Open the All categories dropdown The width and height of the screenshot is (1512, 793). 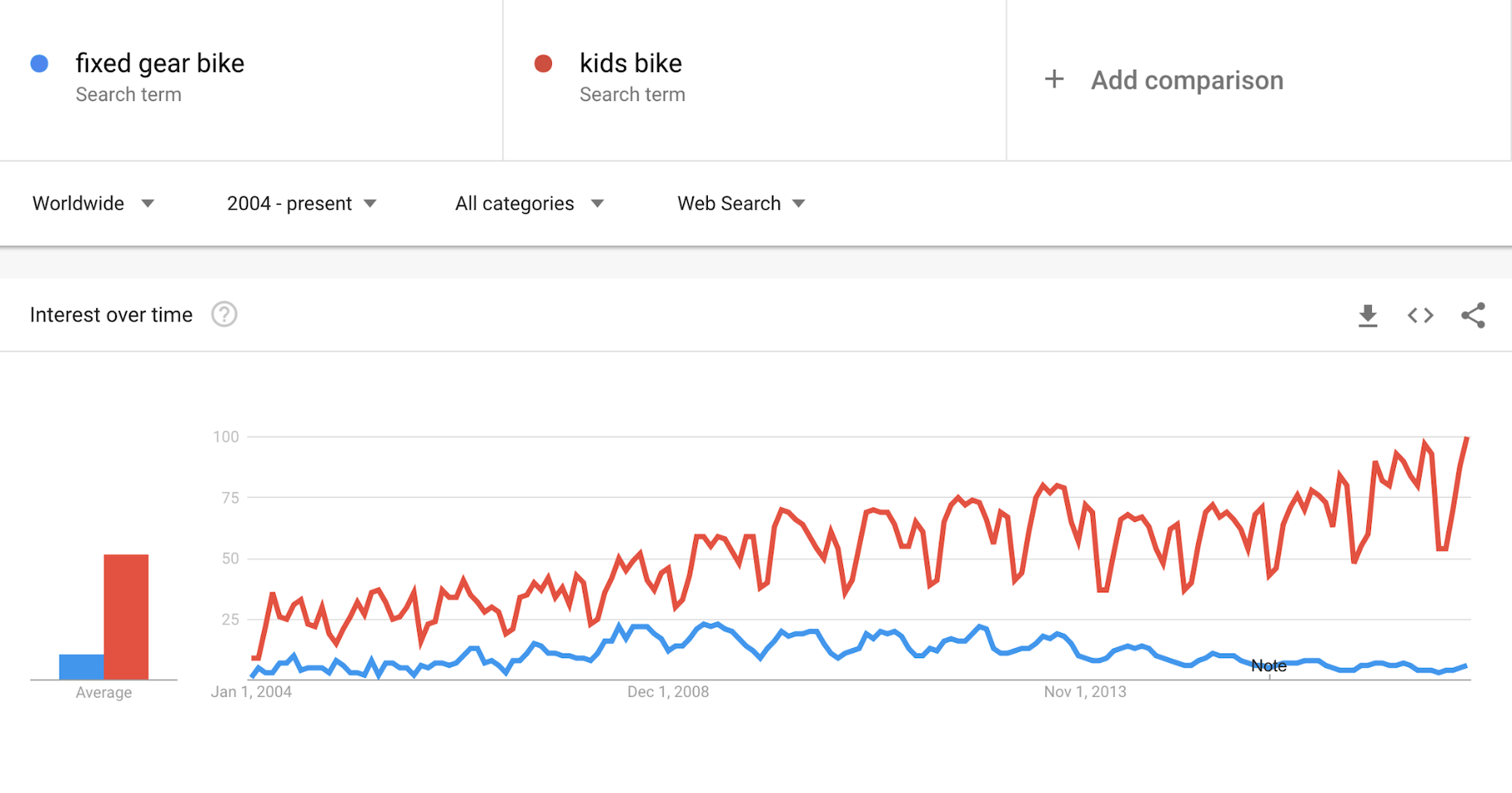point(529,204)
